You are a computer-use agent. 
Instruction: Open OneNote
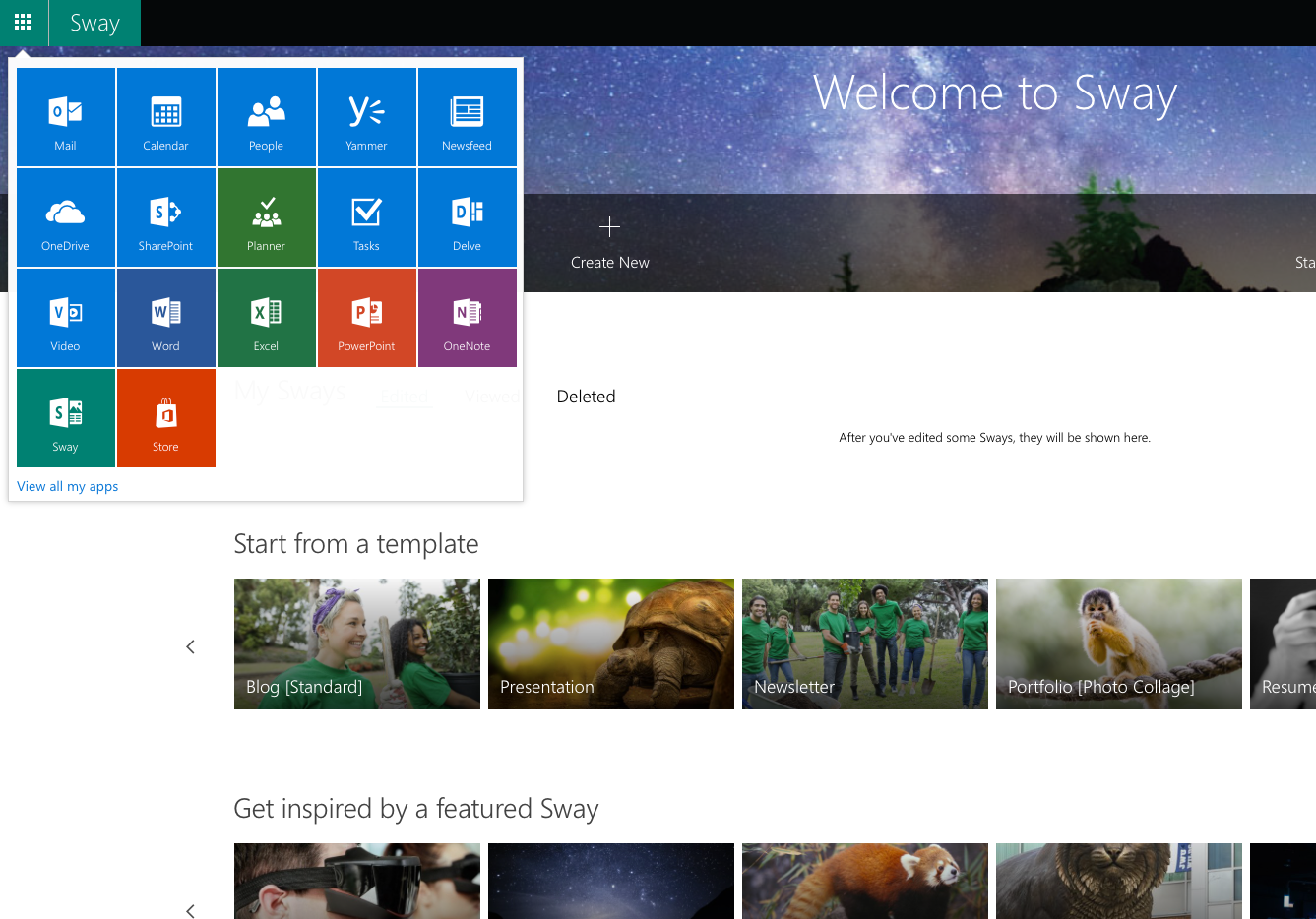pos(467,317)
